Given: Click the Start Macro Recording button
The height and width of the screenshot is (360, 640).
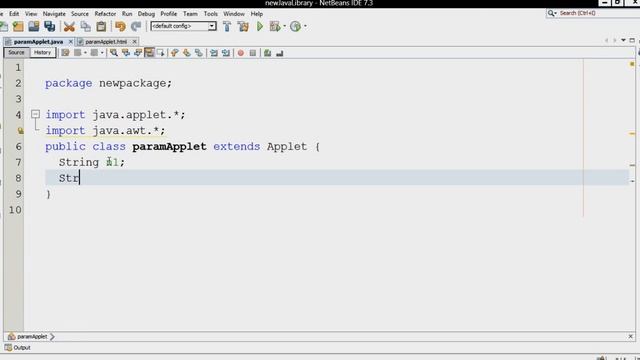Looking at the screenshot, I should (241, 53).
